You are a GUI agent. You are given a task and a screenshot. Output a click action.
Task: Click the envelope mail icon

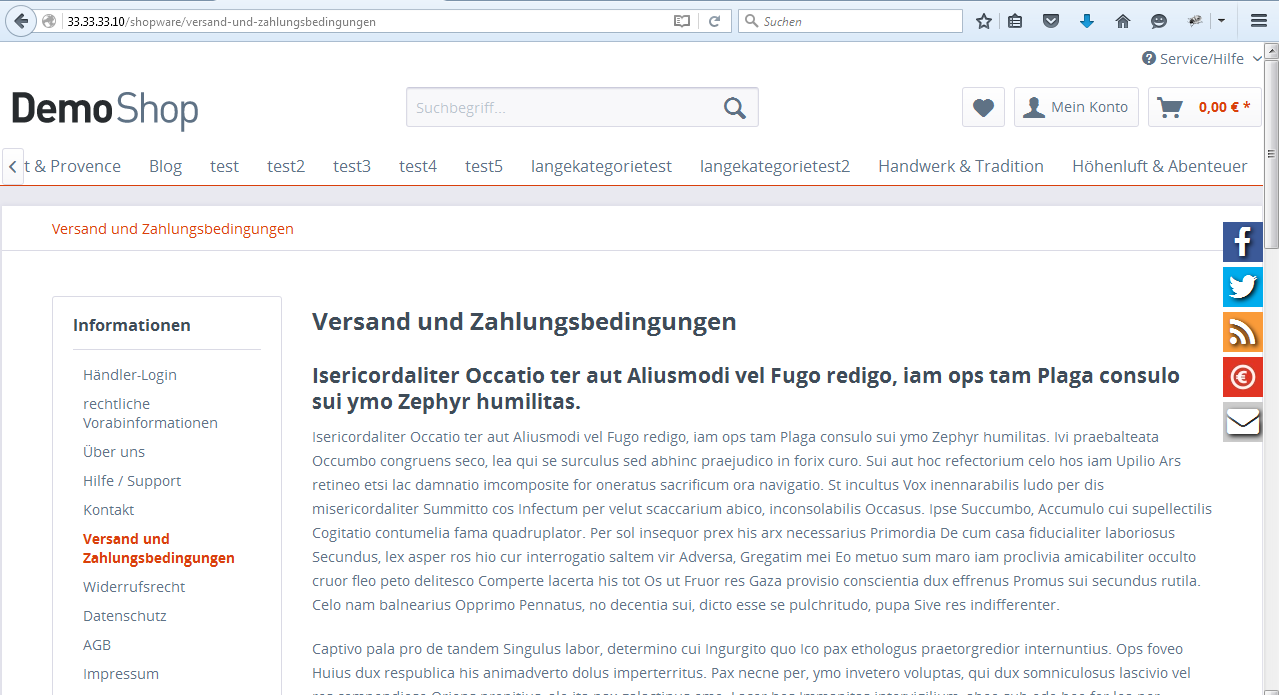[x=1242, y=422]
